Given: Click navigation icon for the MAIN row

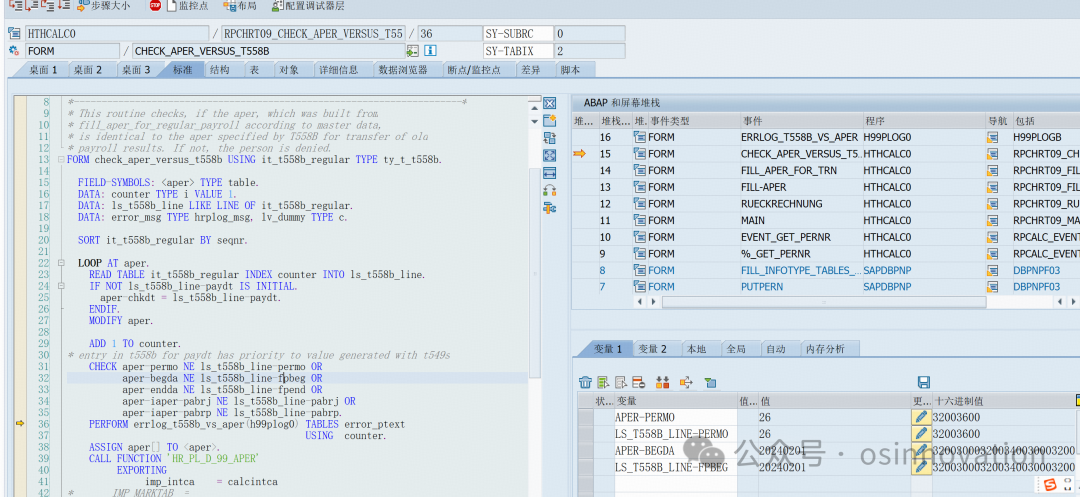Looking at the screenshot, I should (993, 220).
